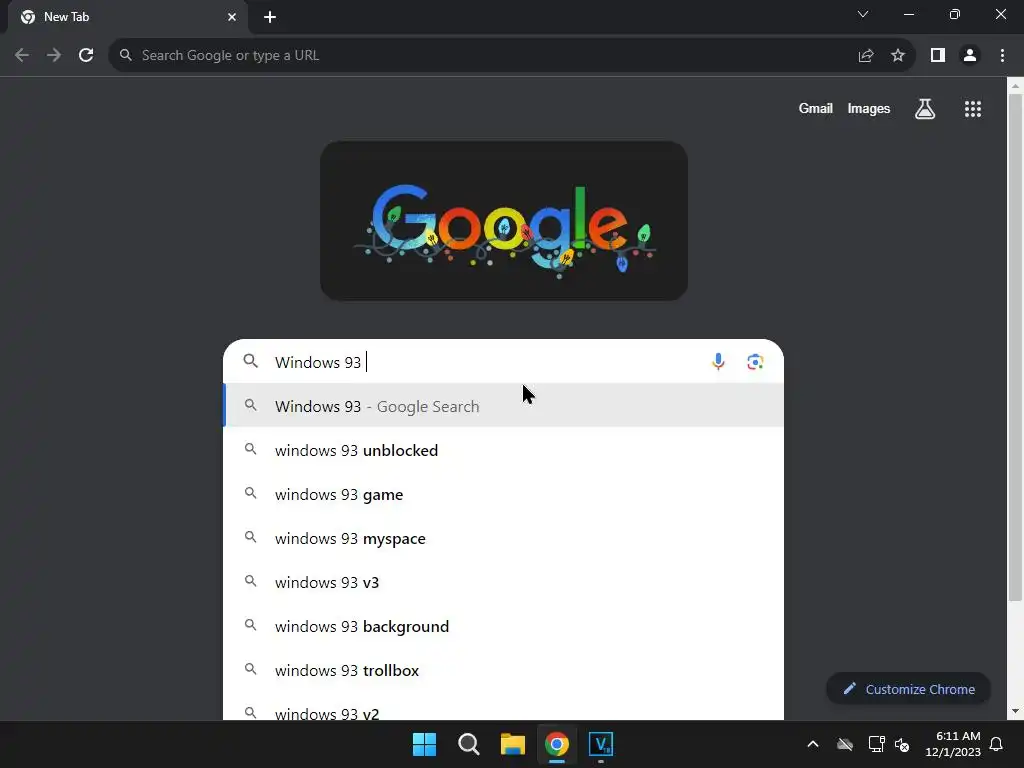Click the Customize Chrome button

908,689
